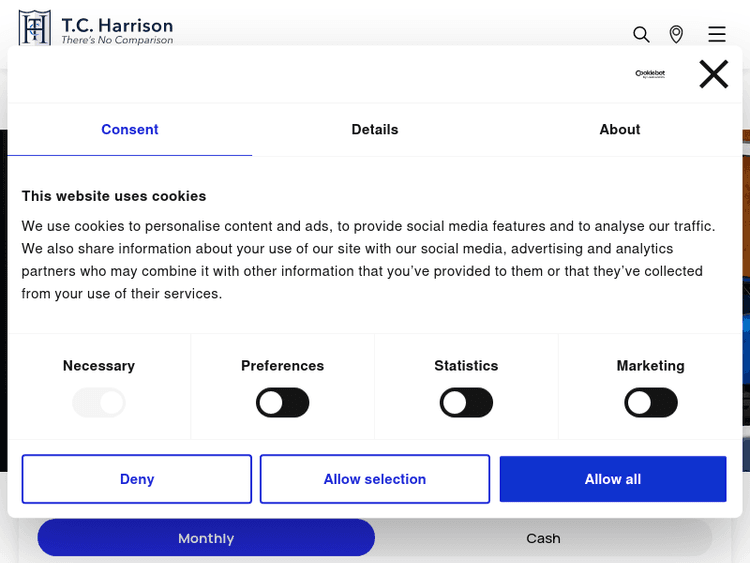This screenshot has height=563, width=750.
Task: Open the search magnifier icon in header
Action: pos(641,34)
